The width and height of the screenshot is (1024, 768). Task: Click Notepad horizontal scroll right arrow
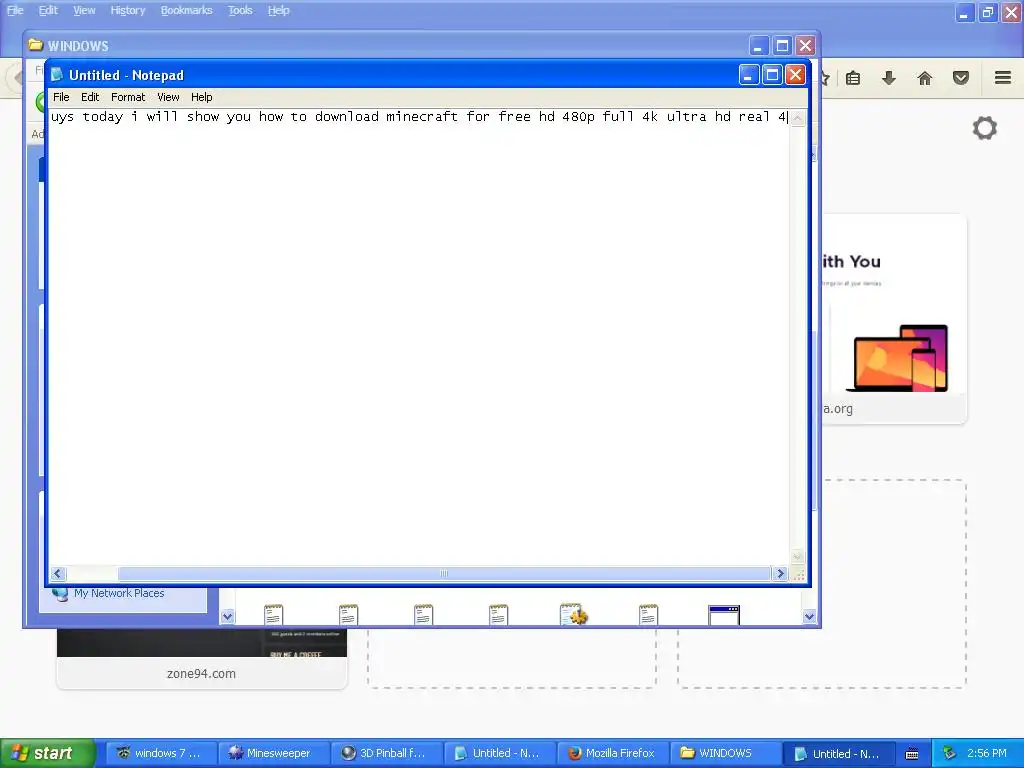coord(780,573)
